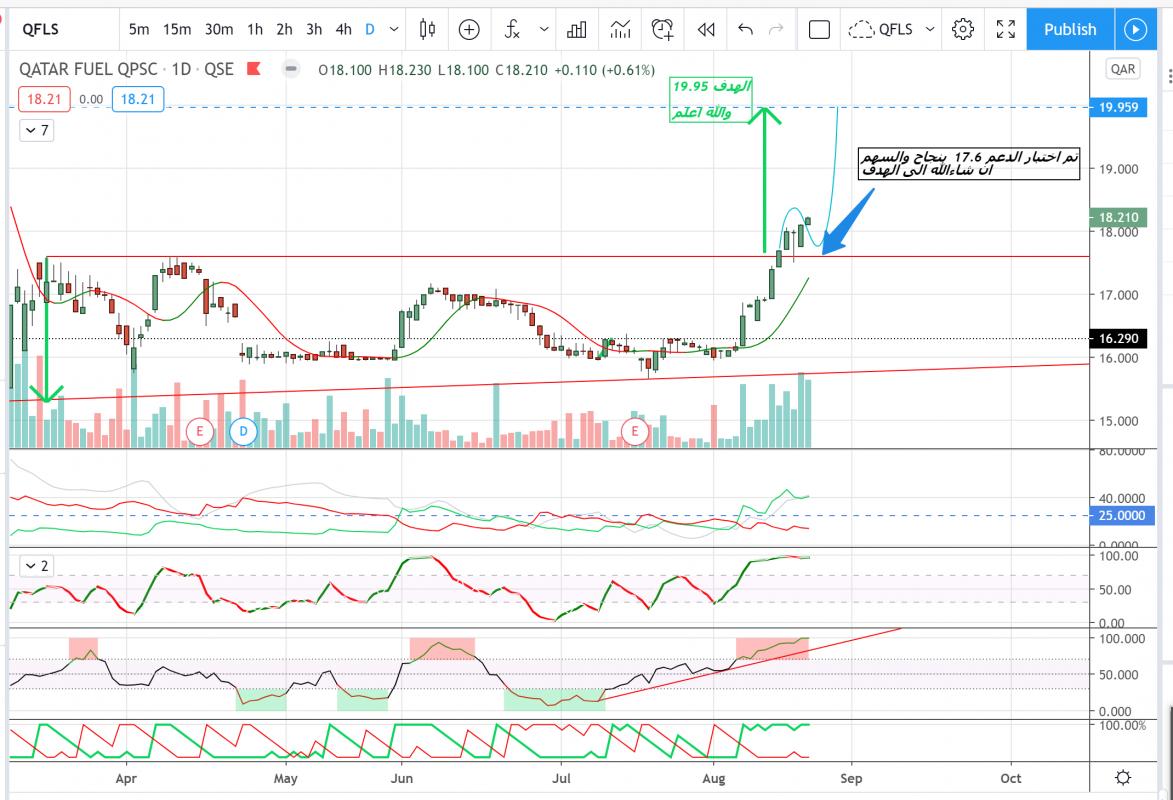Open chart settings gear icon
1173x800 pixels.
tap(963, 29)
